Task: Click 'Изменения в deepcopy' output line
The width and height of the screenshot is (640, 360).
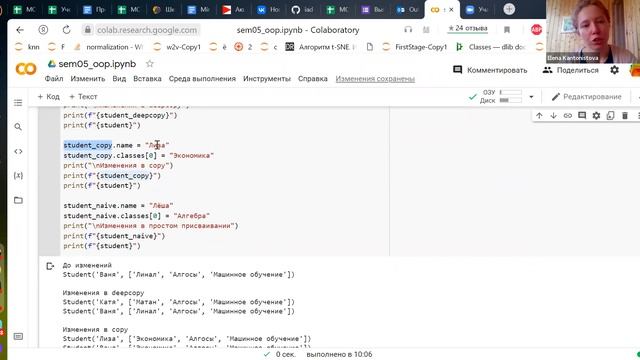Action: [x=103, y=293]
